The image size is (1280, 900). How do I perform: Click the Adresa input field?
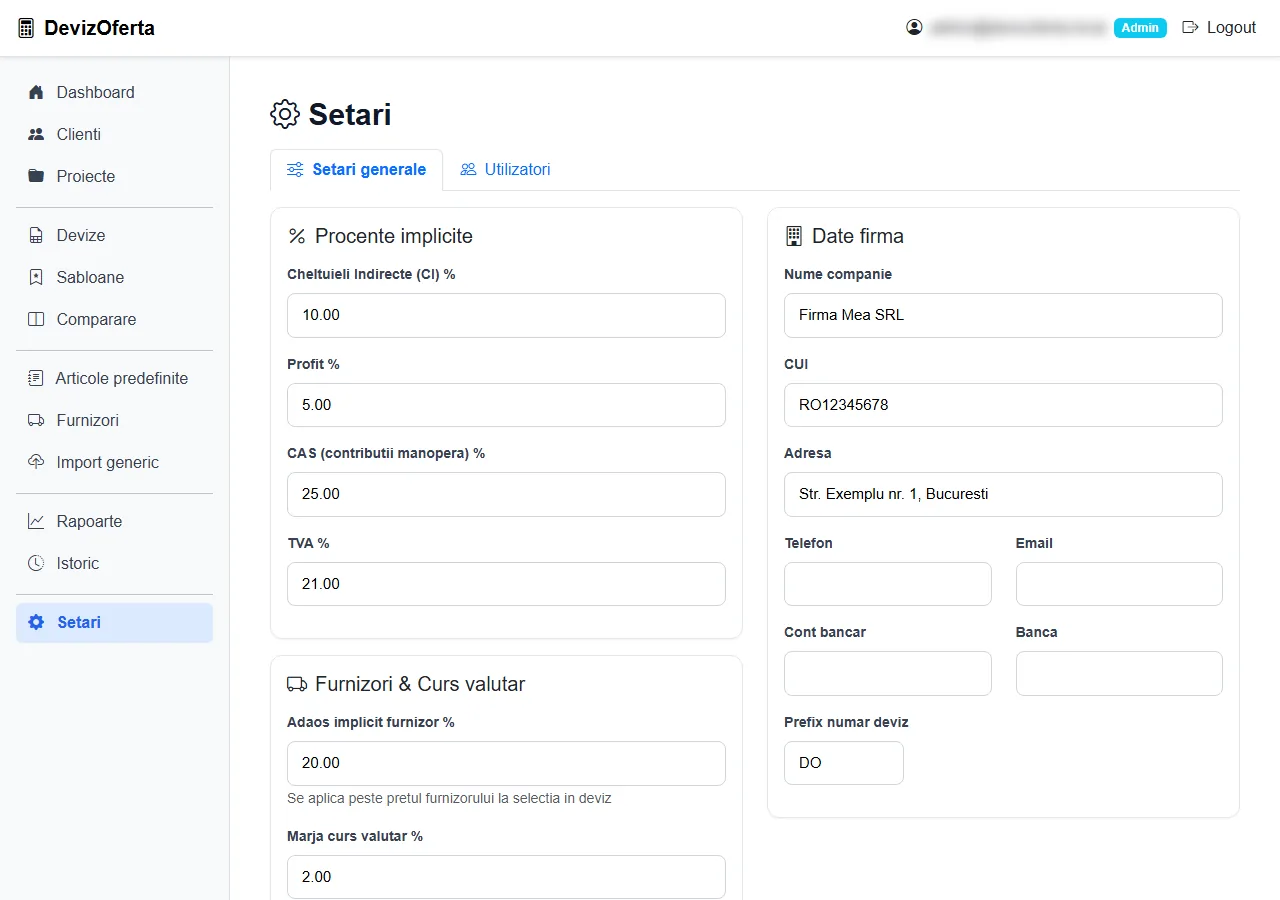point(1003,494)
